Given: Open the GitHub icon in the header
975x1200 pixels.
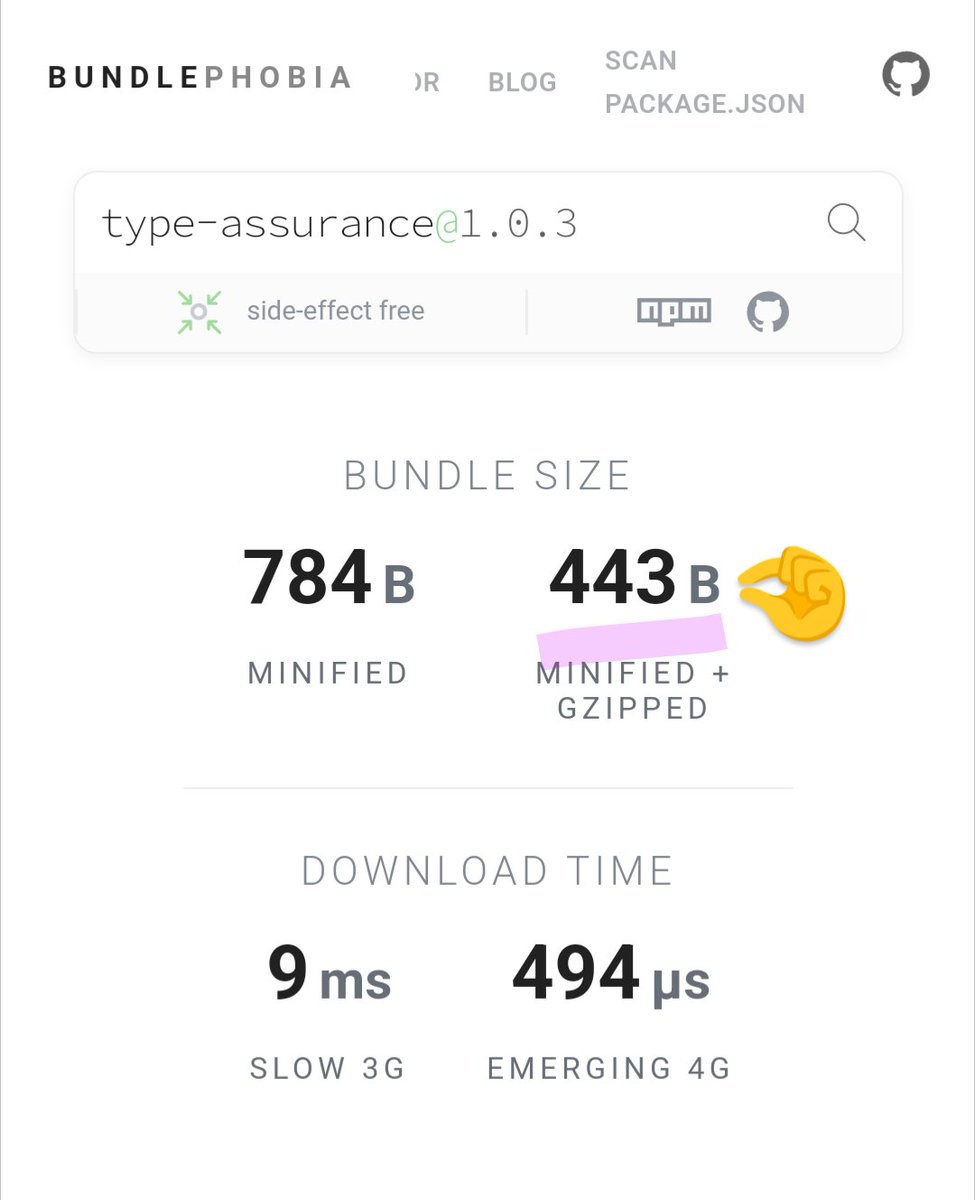Looking at the screenshot, I should click(x=905, y=75).
